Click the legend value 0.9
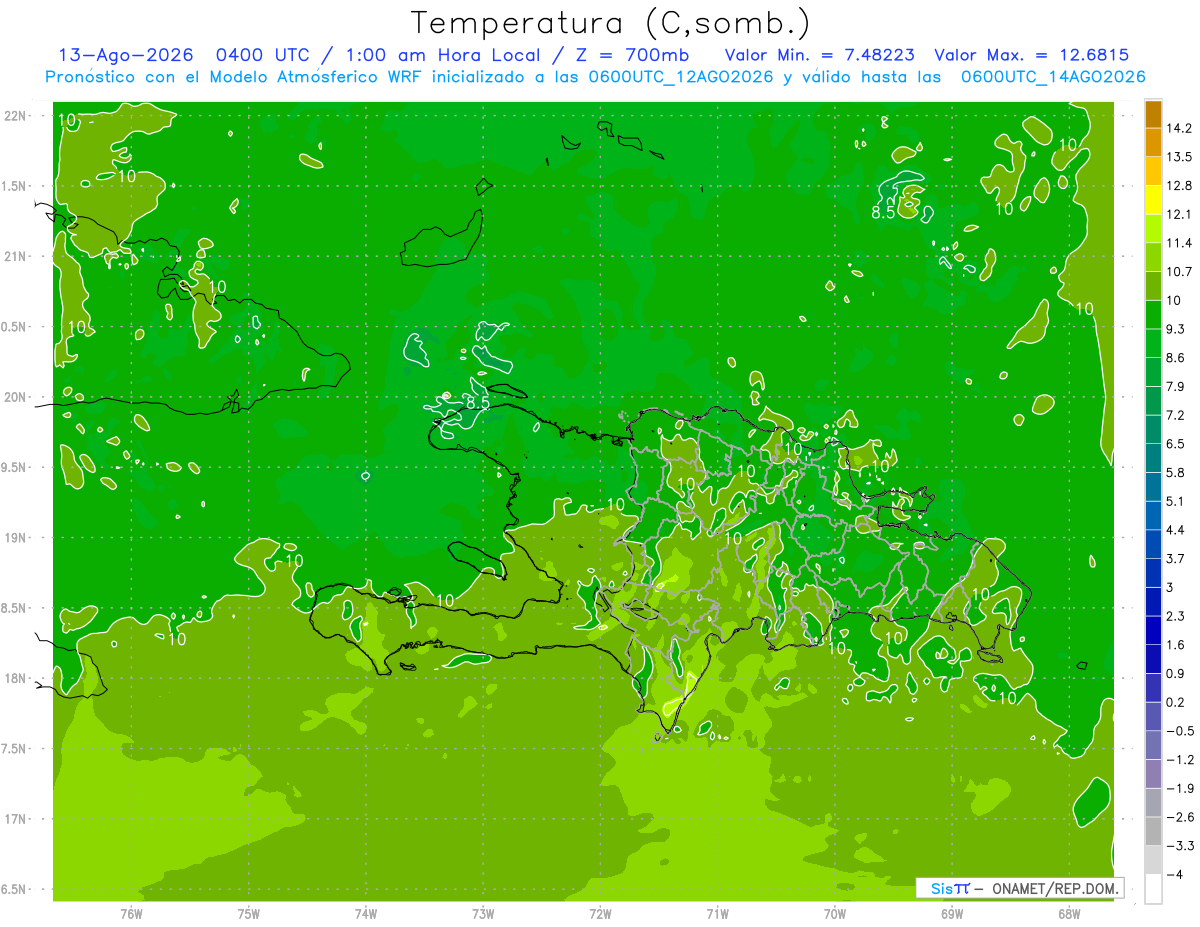Screen dimensions: 1200x927 [1176, 674]
